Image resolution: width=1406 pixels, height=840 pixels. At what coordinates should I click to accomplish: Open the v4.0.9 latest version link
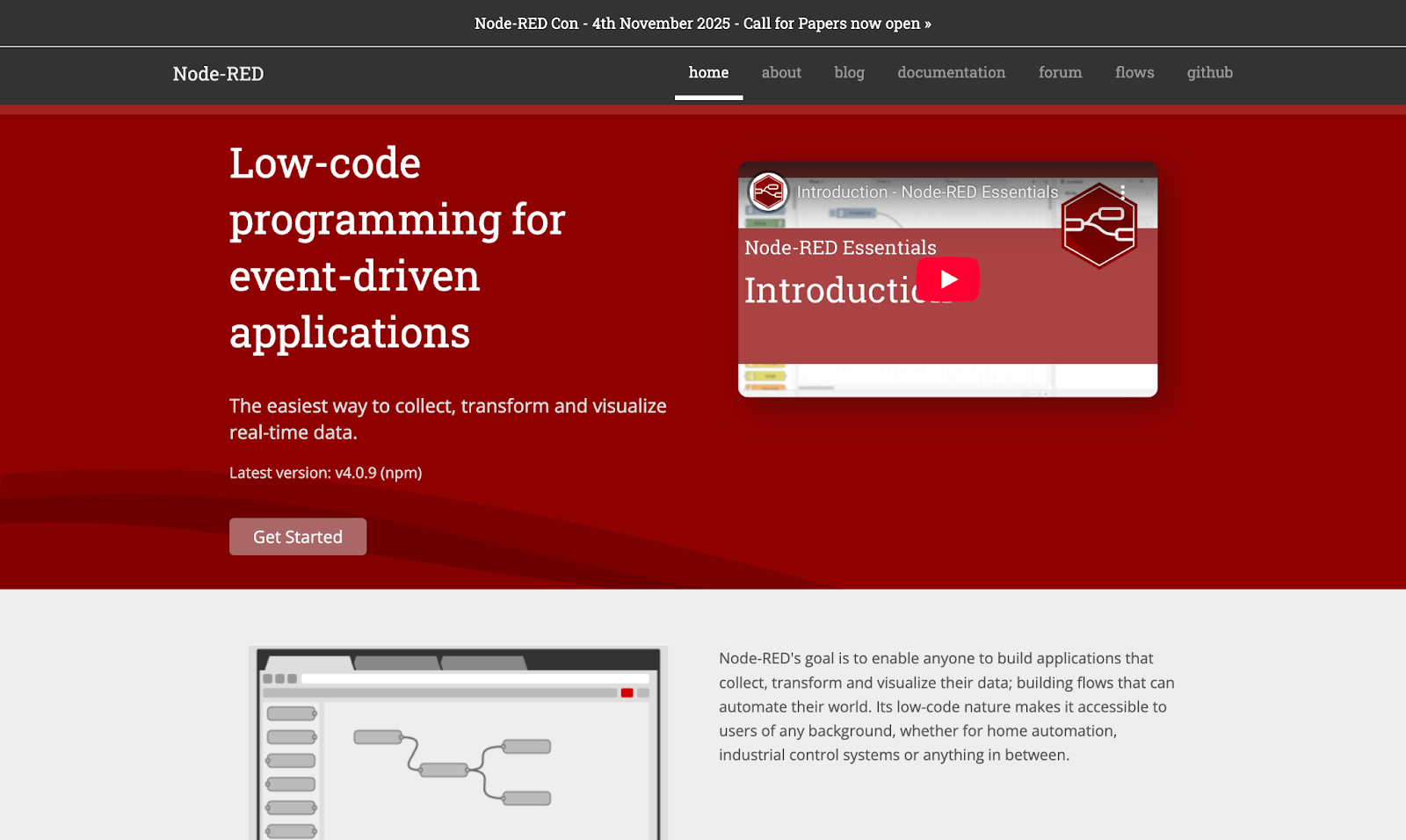click(355, 473)
